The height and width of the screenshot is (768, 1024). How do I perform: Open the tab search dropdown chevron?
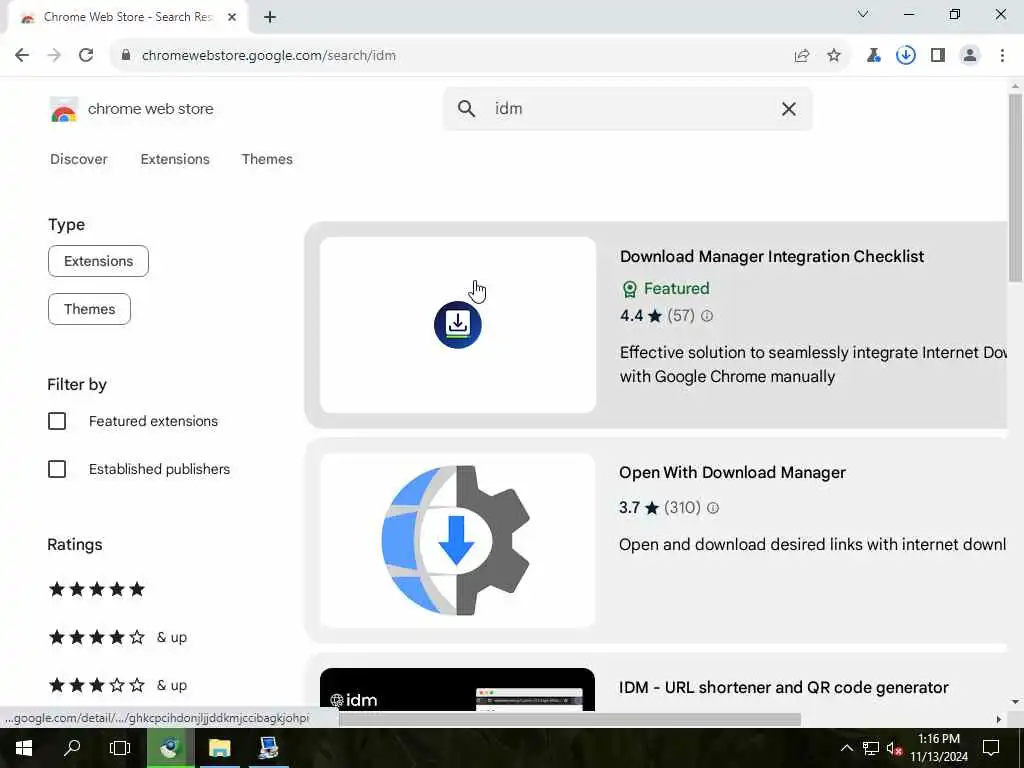pos(863,14)
